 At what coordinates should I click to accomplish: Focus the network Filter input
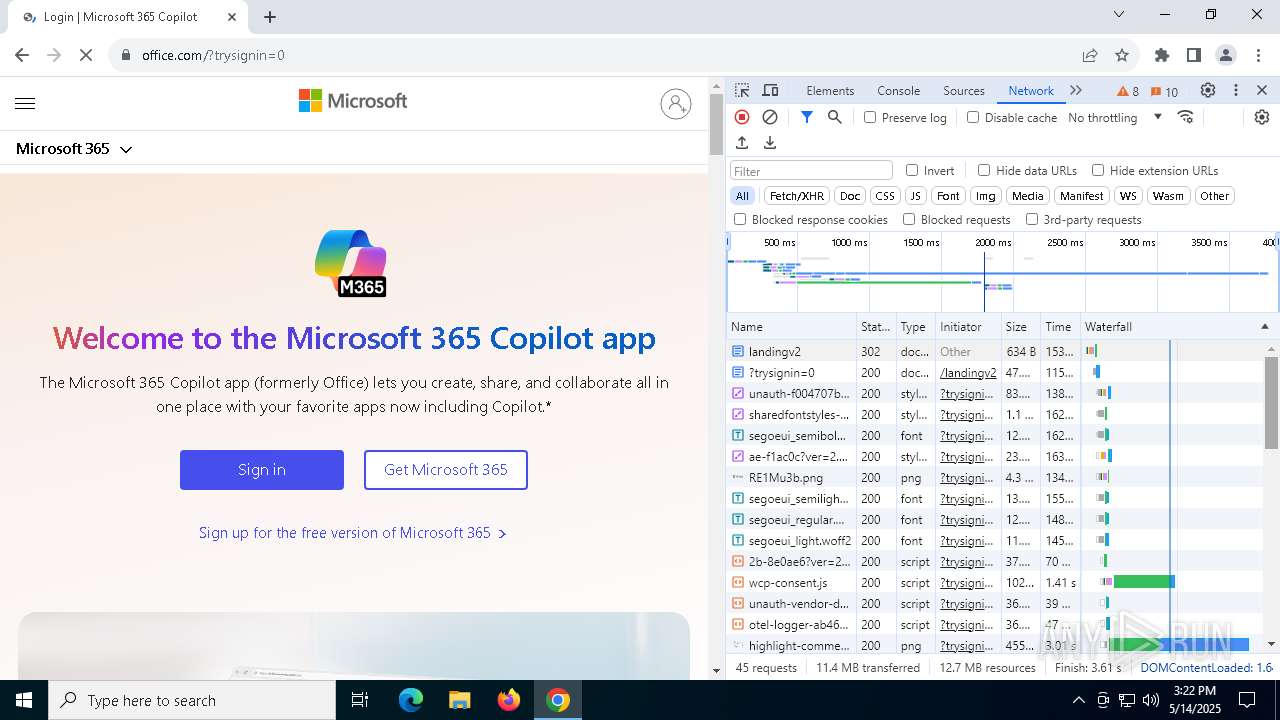(x=811, y=171)
